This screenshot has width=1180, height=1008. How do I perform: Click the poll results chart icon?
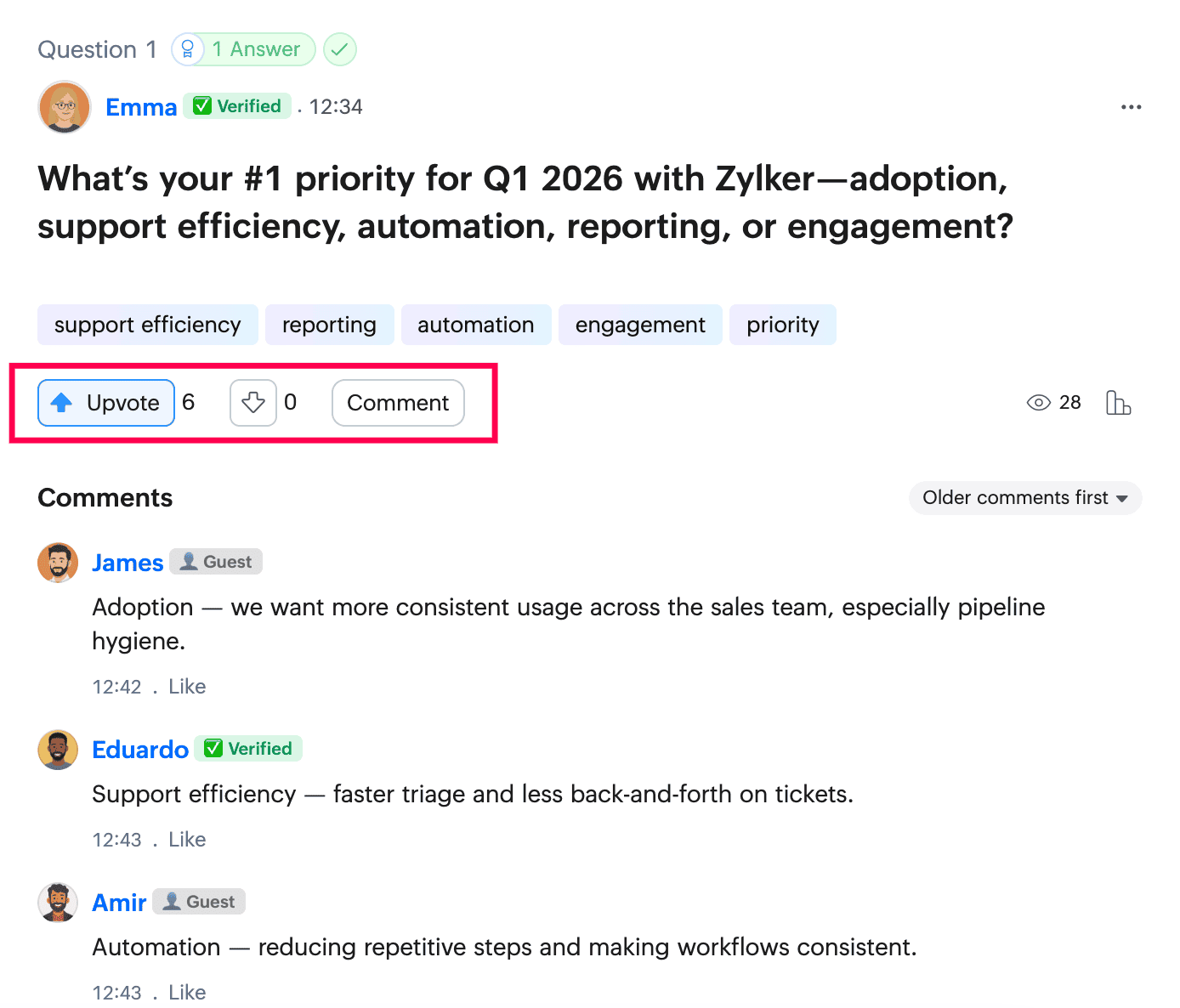[1118, 402]
